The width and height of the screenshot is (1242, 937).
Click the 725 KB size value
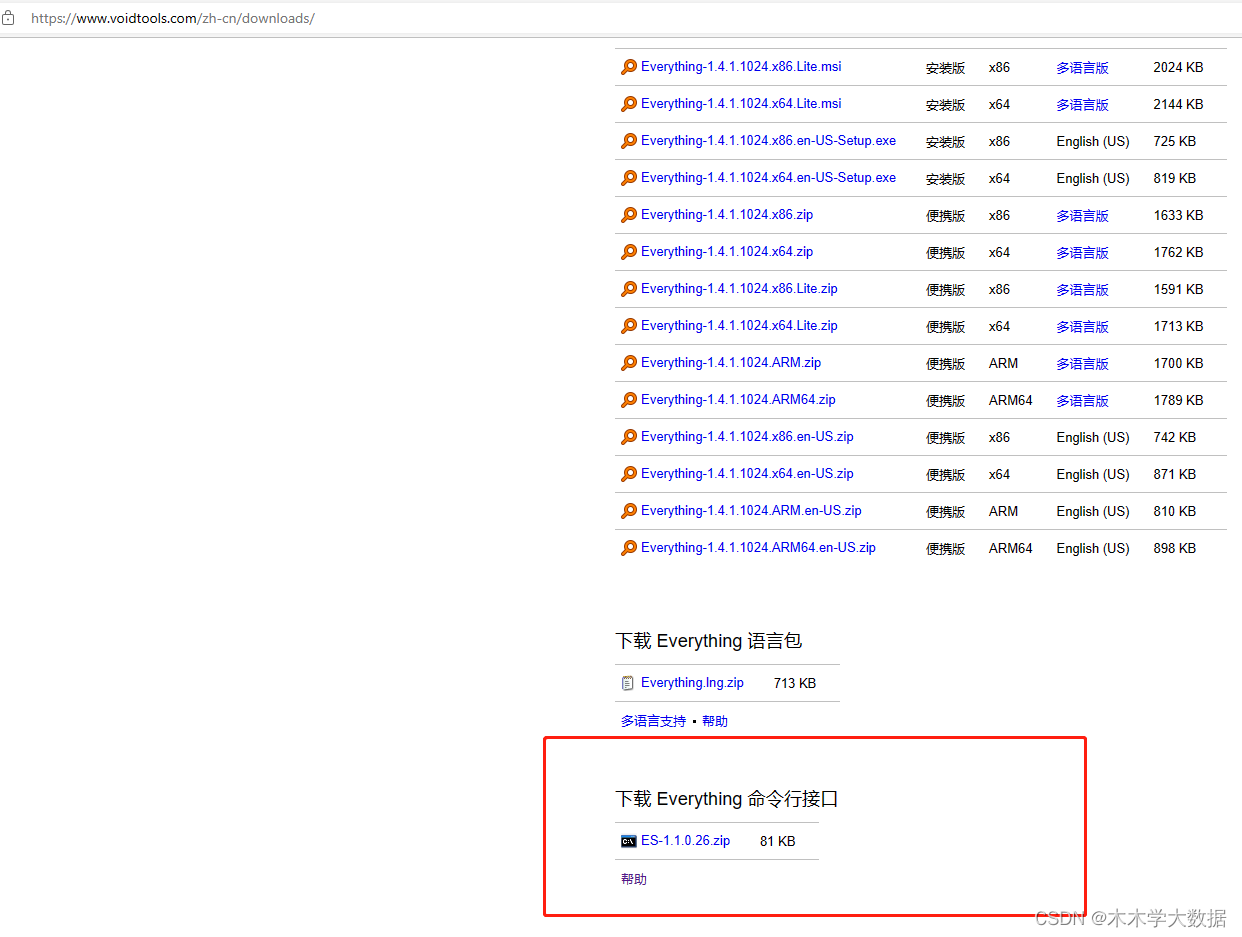click(x=1174, y=142)
